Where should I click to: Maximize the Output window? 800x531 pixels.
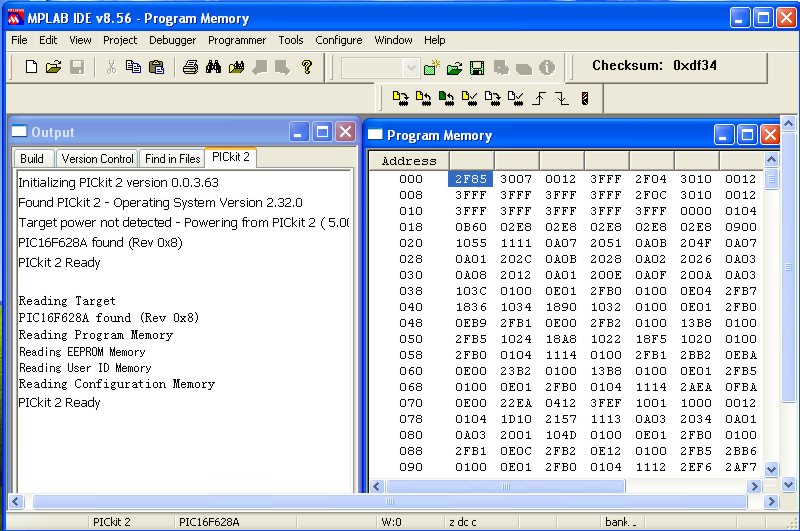pos(322,132)
